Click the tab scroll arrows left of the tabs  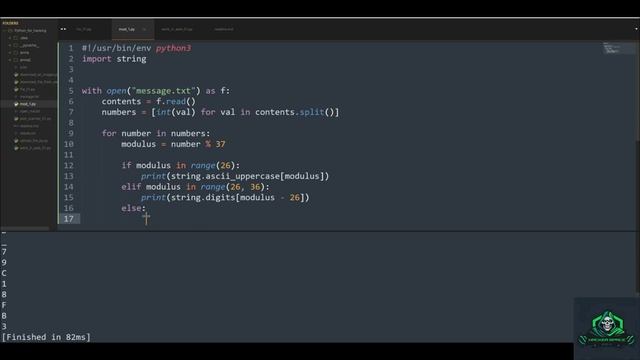(x=63, y=29)
